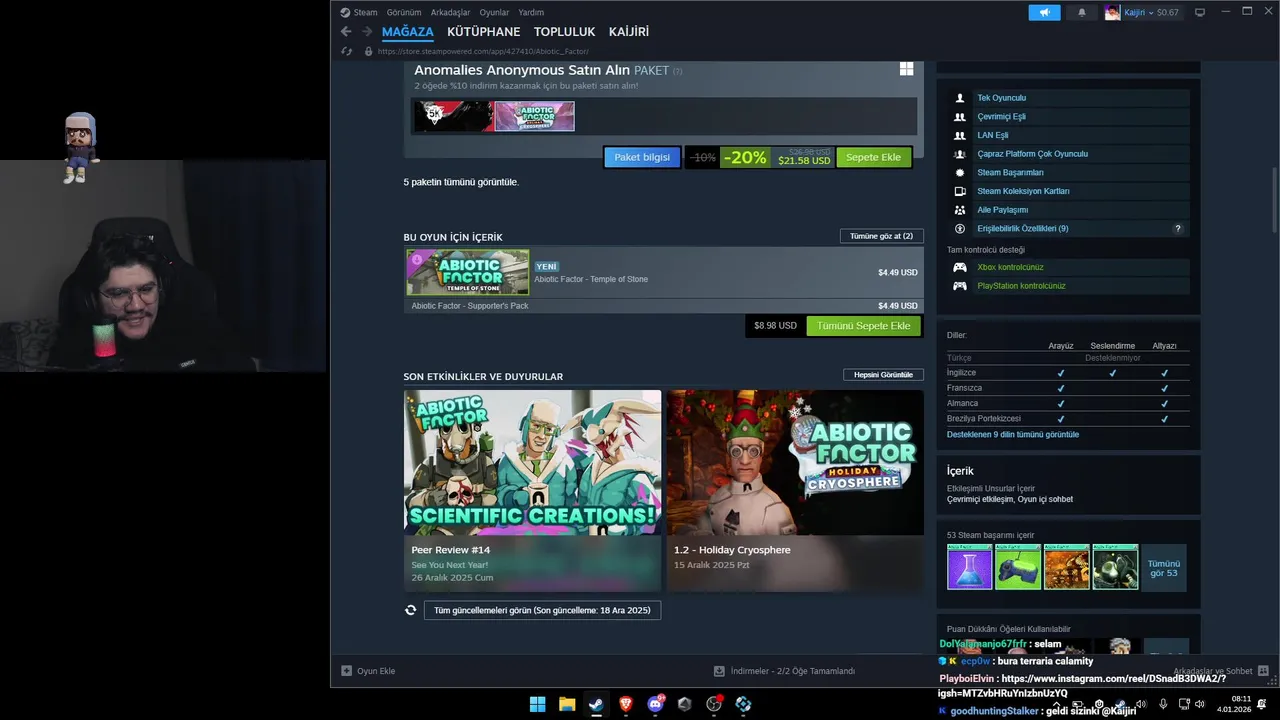The image size is (1280, 720).
Task: Open the Arkadaşlar menu
Action: pos(450,13)
